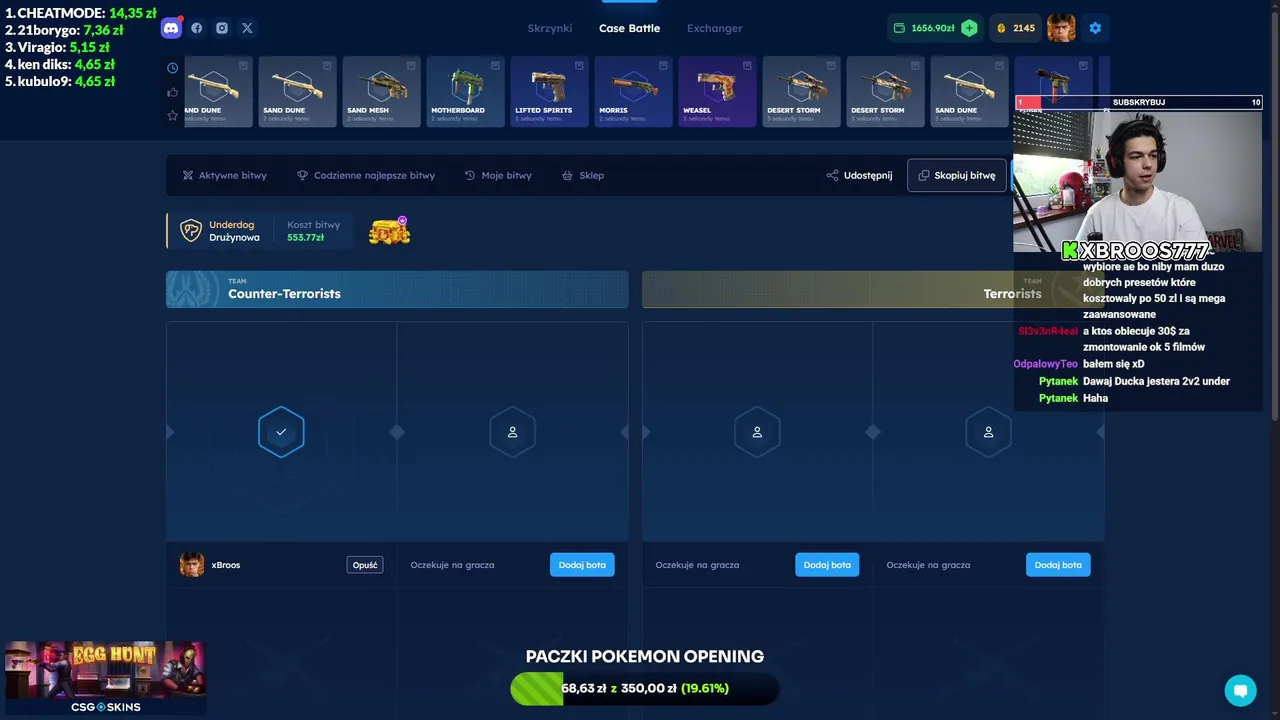Click chat username OdpalowyTeo
This screenshot has width=1280, height=720.
point(1045,364)
